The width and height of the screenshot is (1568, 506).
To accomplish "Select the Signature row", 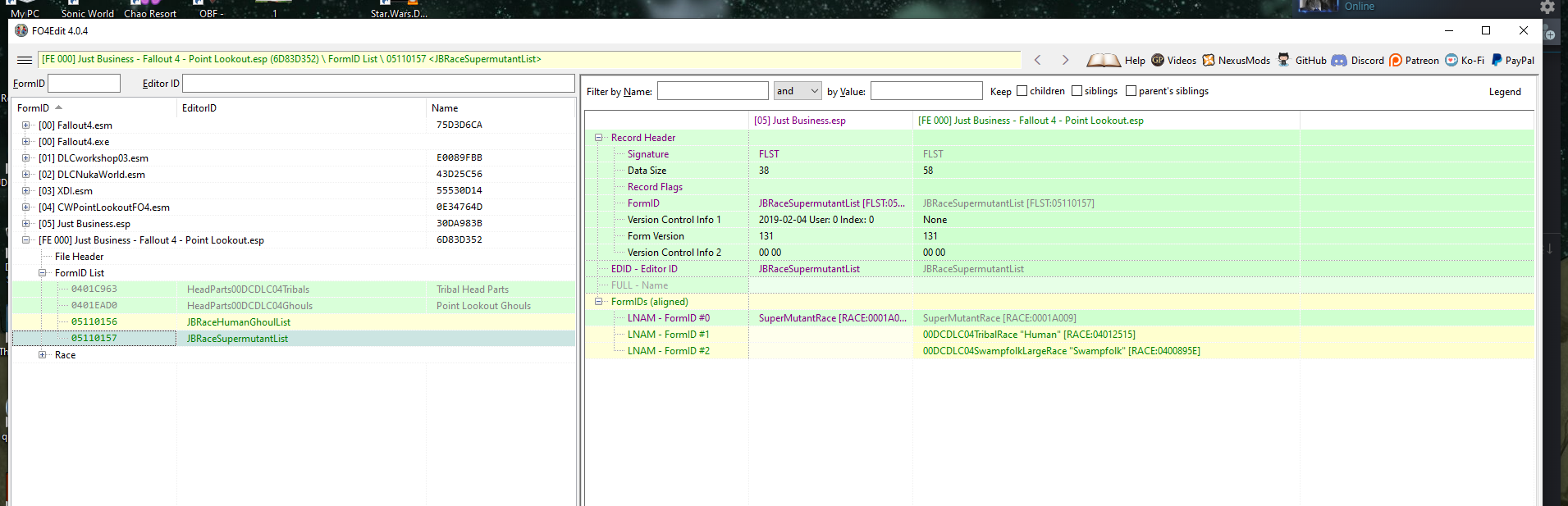I will (1059, 154).
